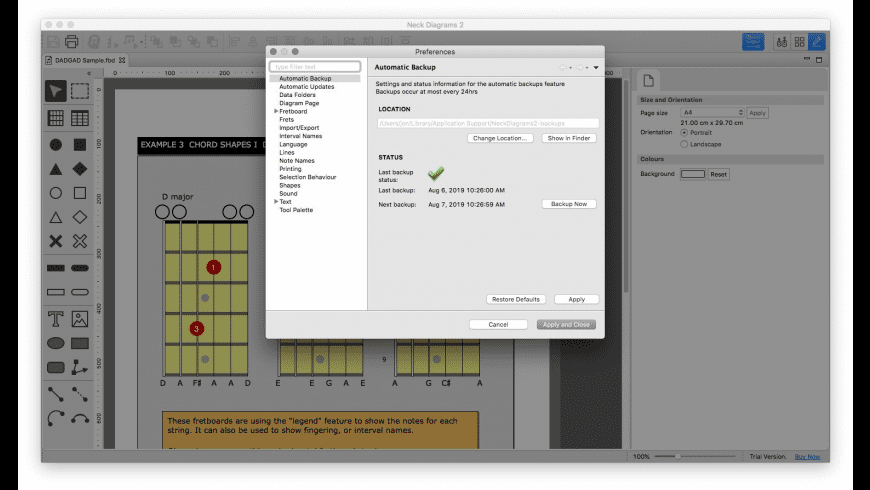The width and height of the screenshot is (870, 490).
Task: Select the hollow rounded barre tool
Action: pos(80,292)
